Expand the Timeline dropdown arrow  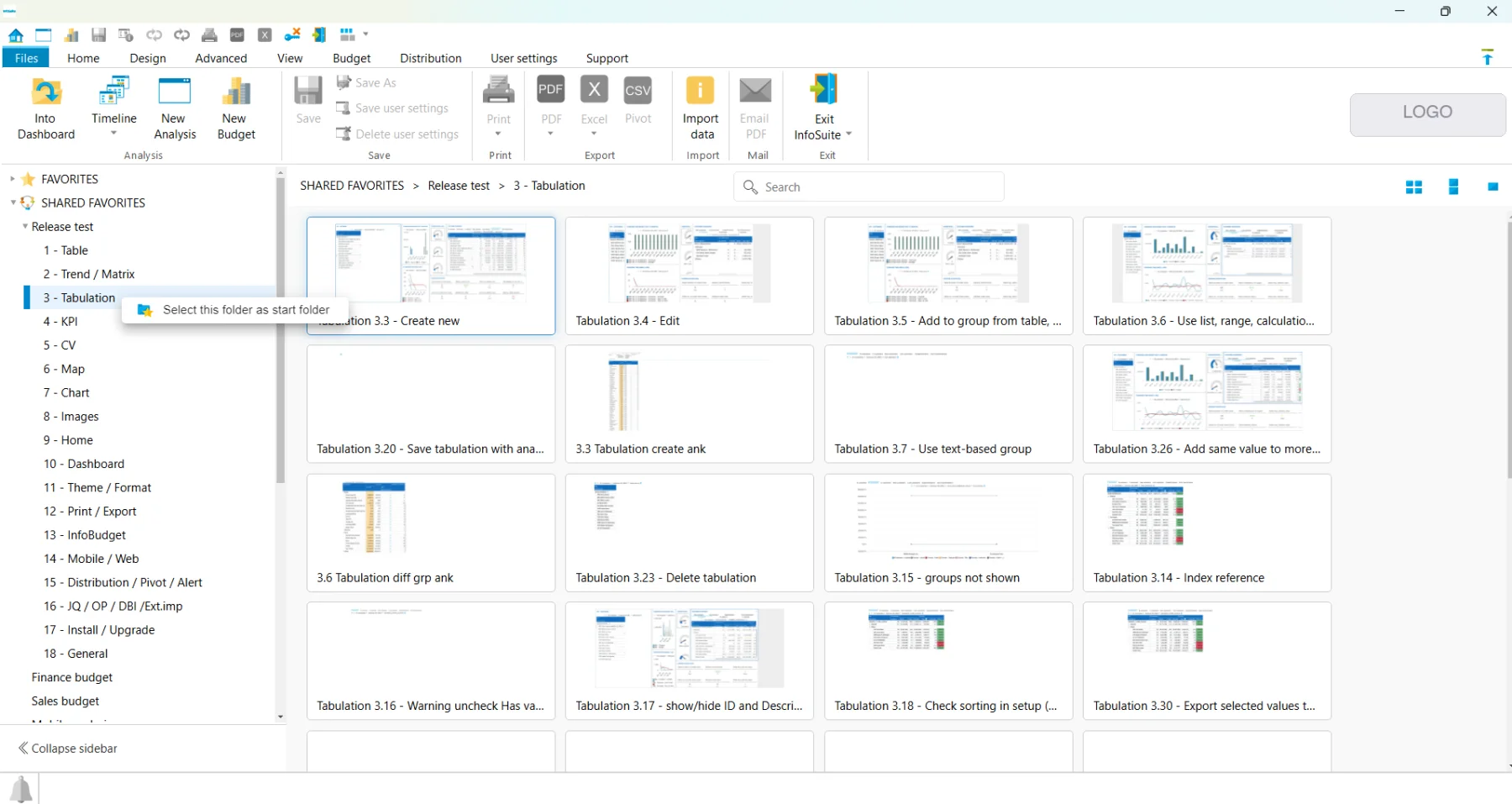click(114, 134)
